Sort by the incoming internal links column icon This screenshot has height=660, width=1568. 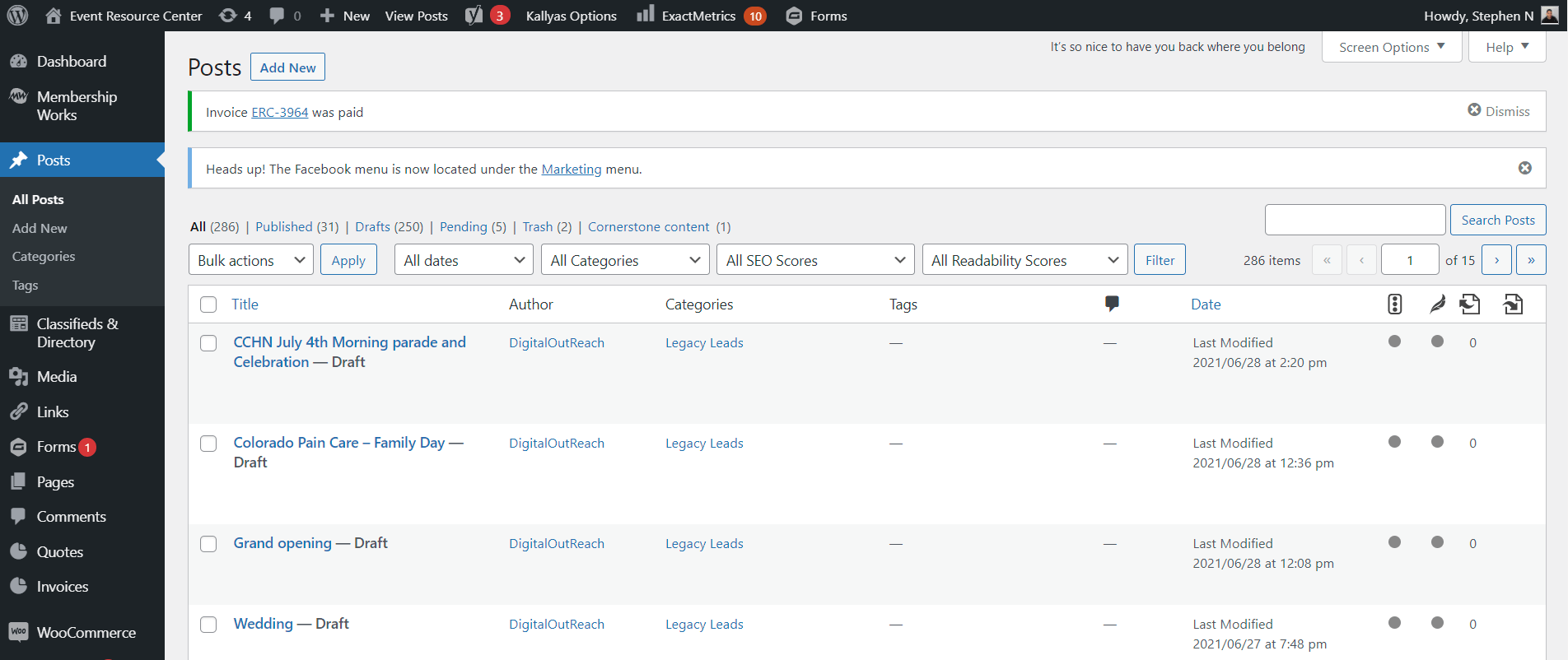coord(1513,304)
